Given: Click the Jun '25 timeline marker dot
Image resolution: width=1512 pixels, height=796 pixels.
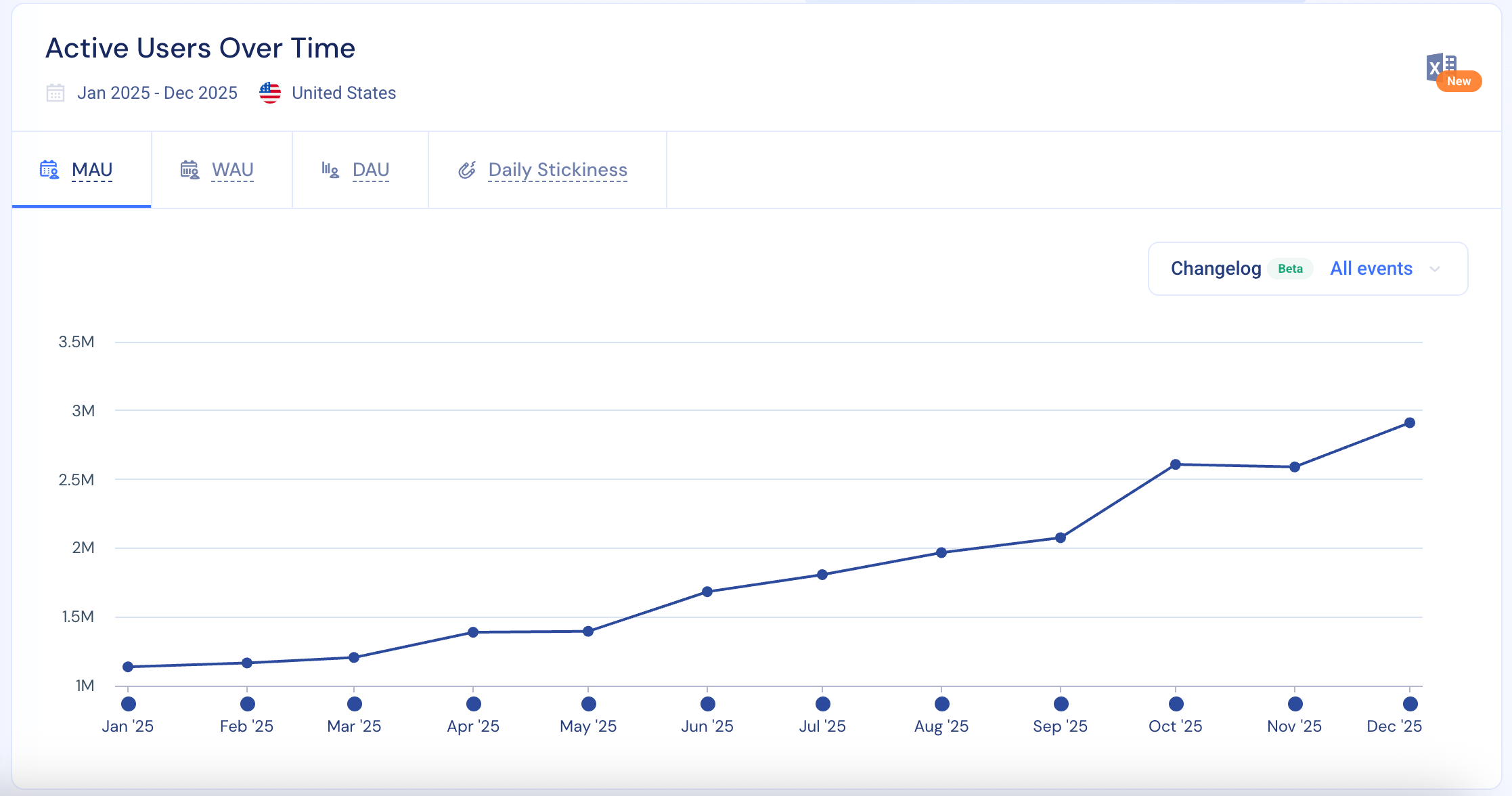Looking at the screenshot, I should pos(707,704).
